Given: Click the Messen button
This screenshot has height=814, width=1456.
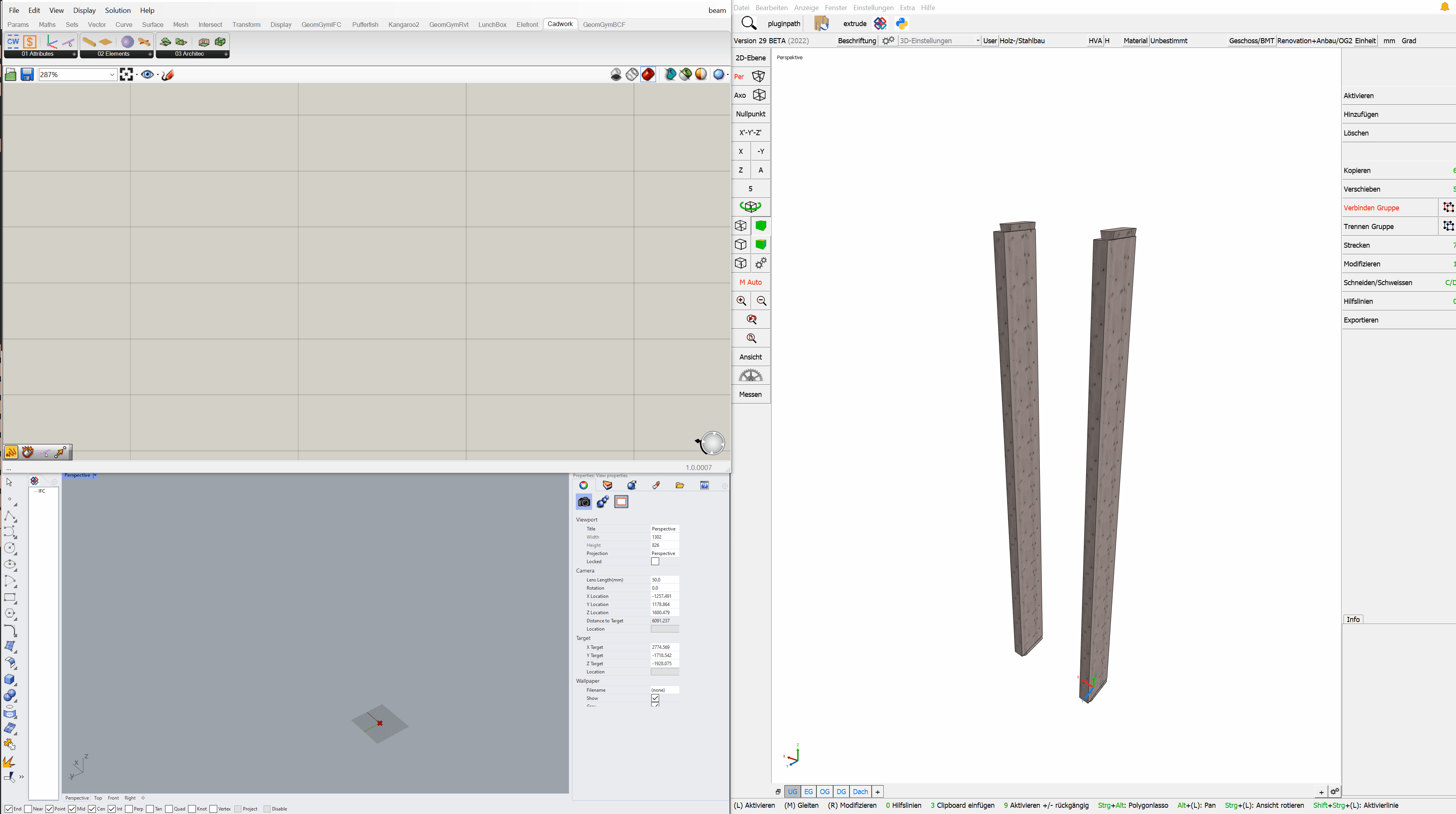Looking at the screenshot, I should pos(751,394).
